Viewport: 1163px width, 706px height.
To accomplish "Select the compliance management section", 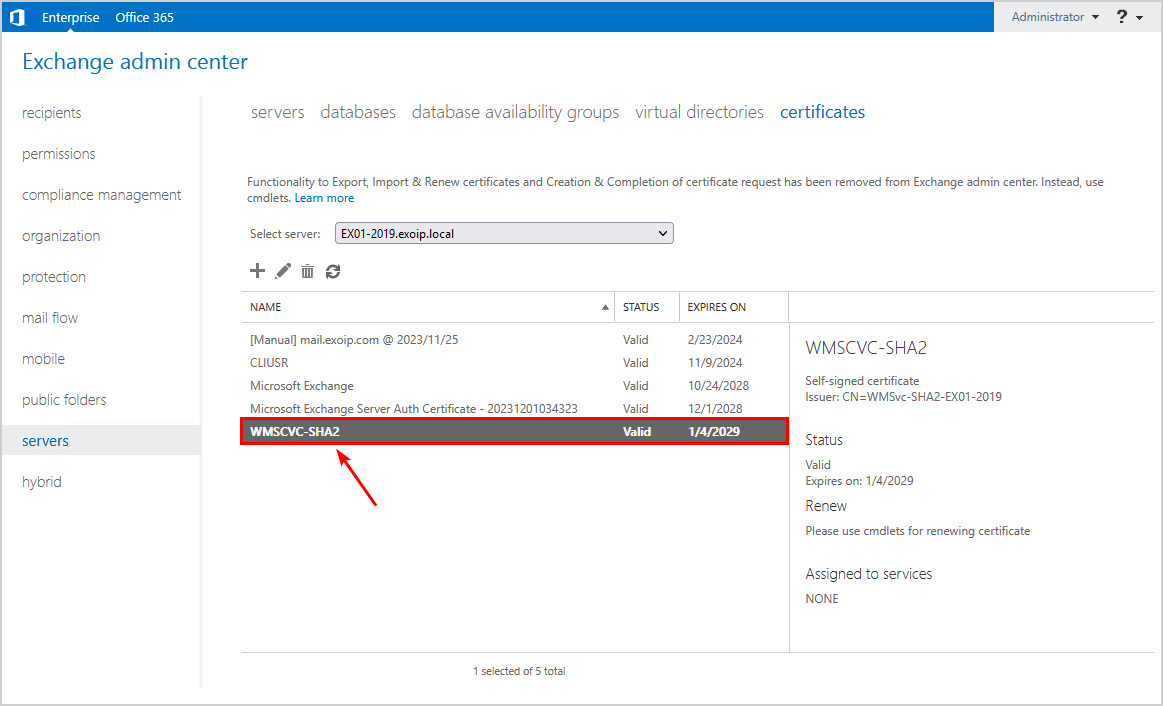I will (x=102, y=195).
